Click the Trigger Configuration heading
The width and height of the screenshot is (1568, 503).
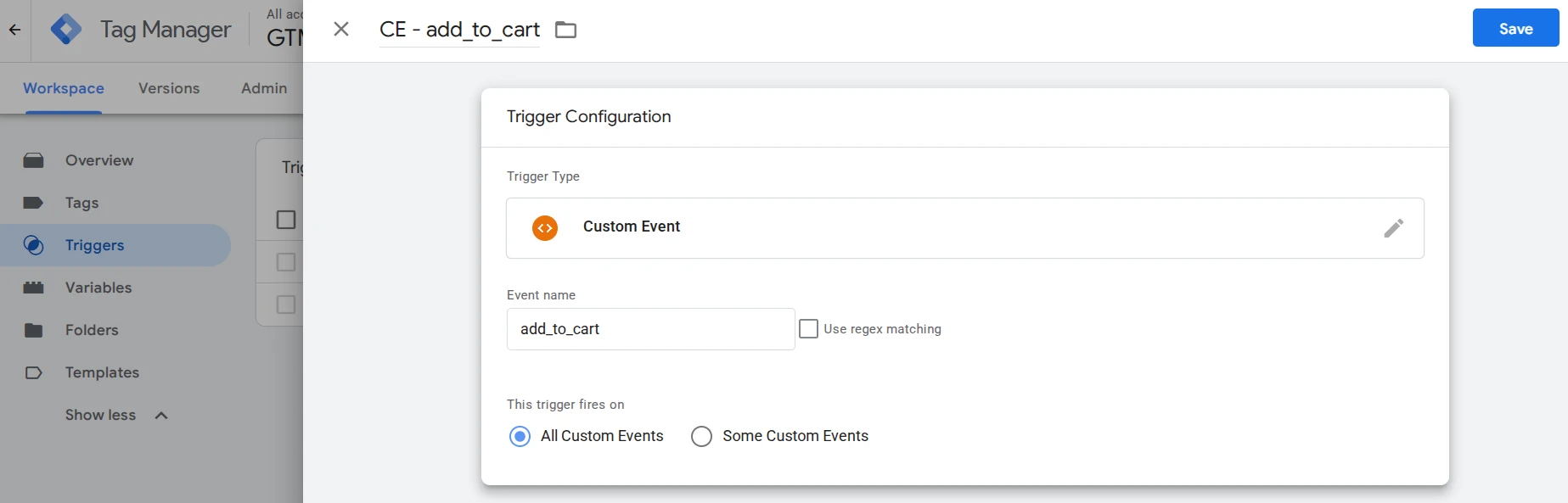click(x=588, y=117)
